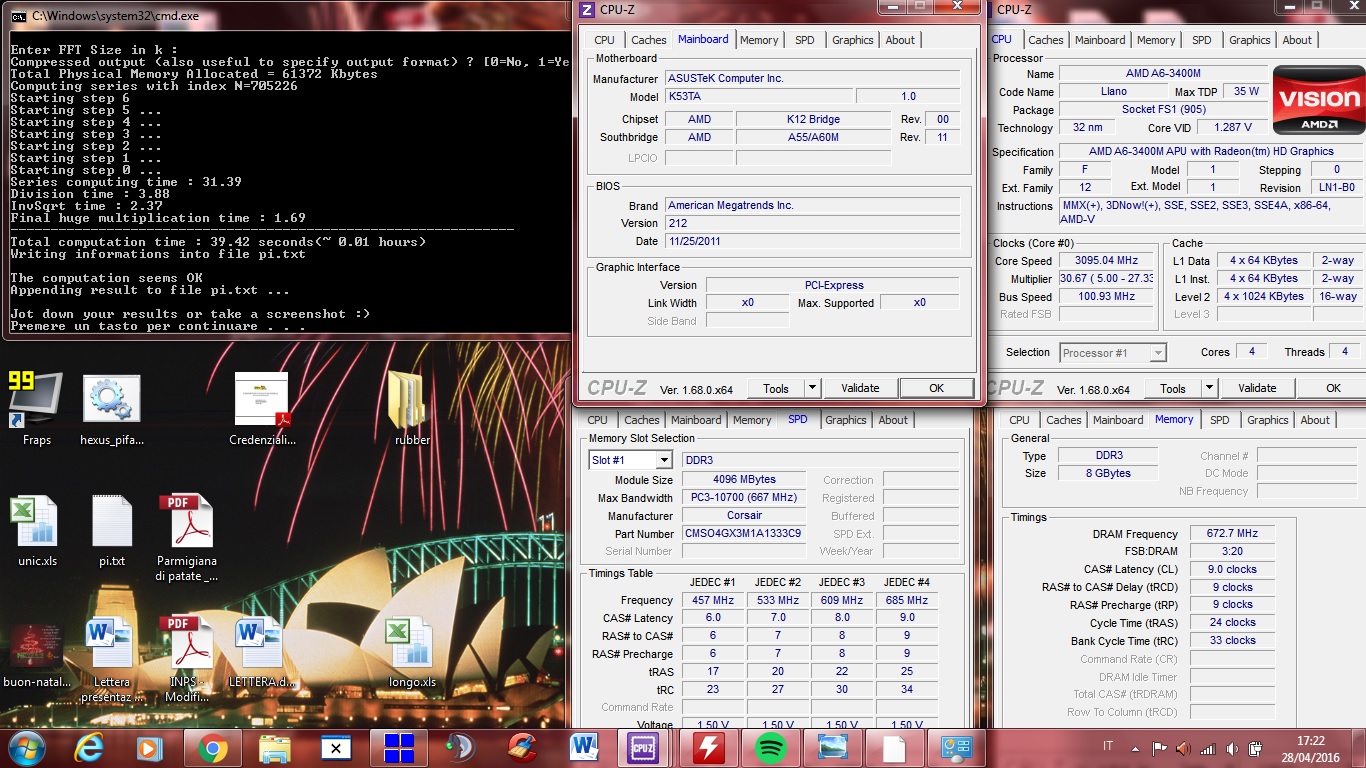Open the blank document taskbar icon

point(893,747)
